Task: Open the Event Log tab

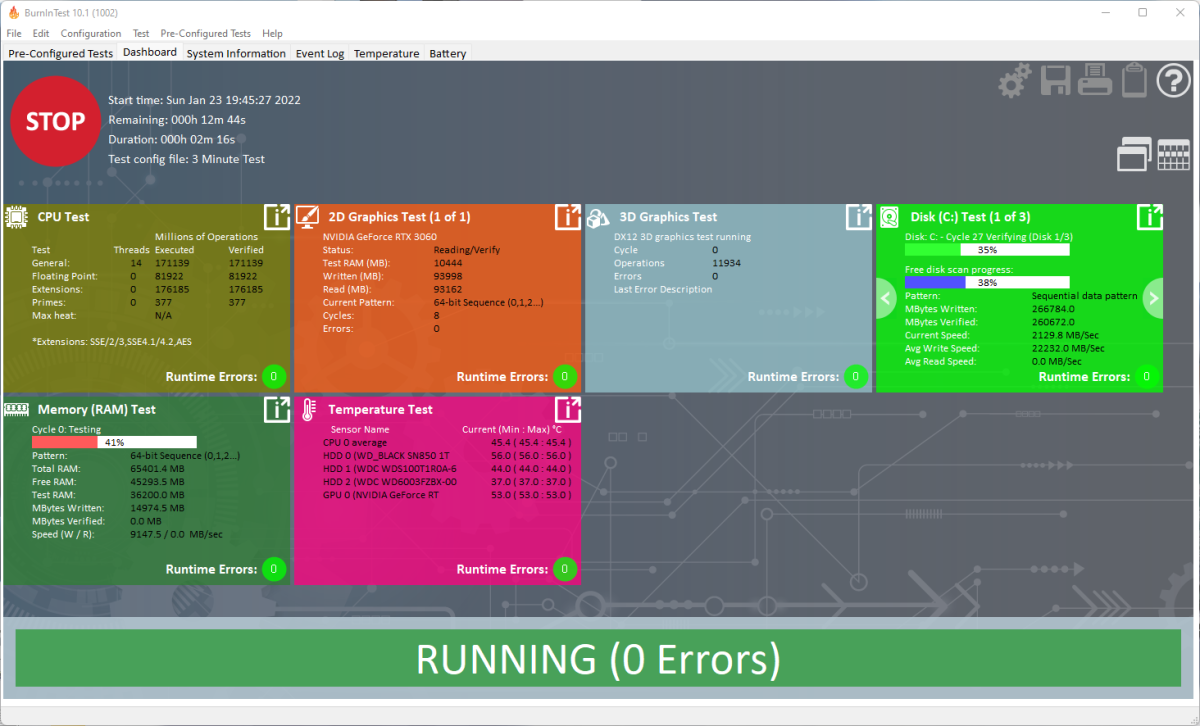Action: tap(320, 53)
